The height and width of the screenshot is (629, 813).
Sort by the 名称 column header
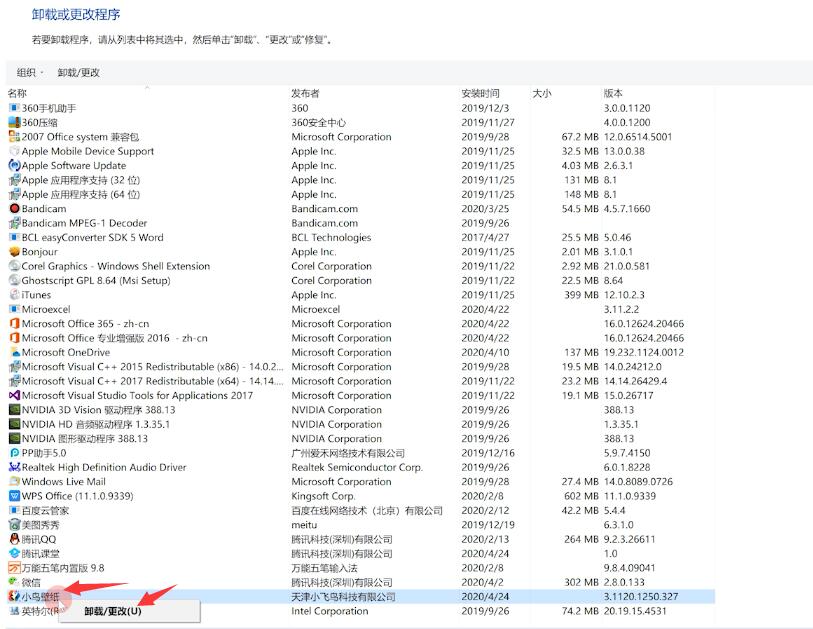click(x=17, y=93)
